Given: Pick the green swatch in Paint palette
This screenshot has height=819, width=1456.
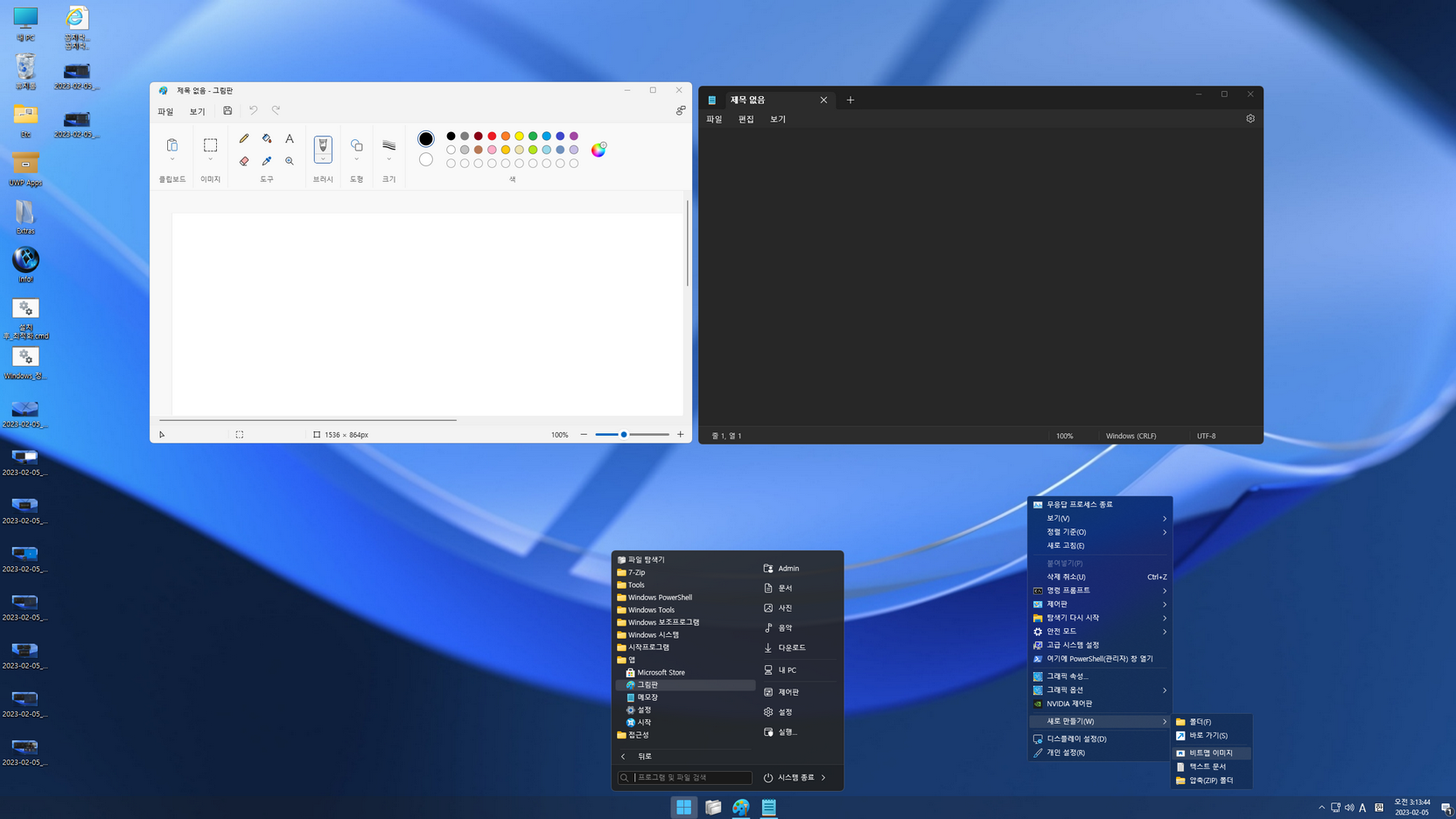Looking at the screenshot, I should coord(533,136).
